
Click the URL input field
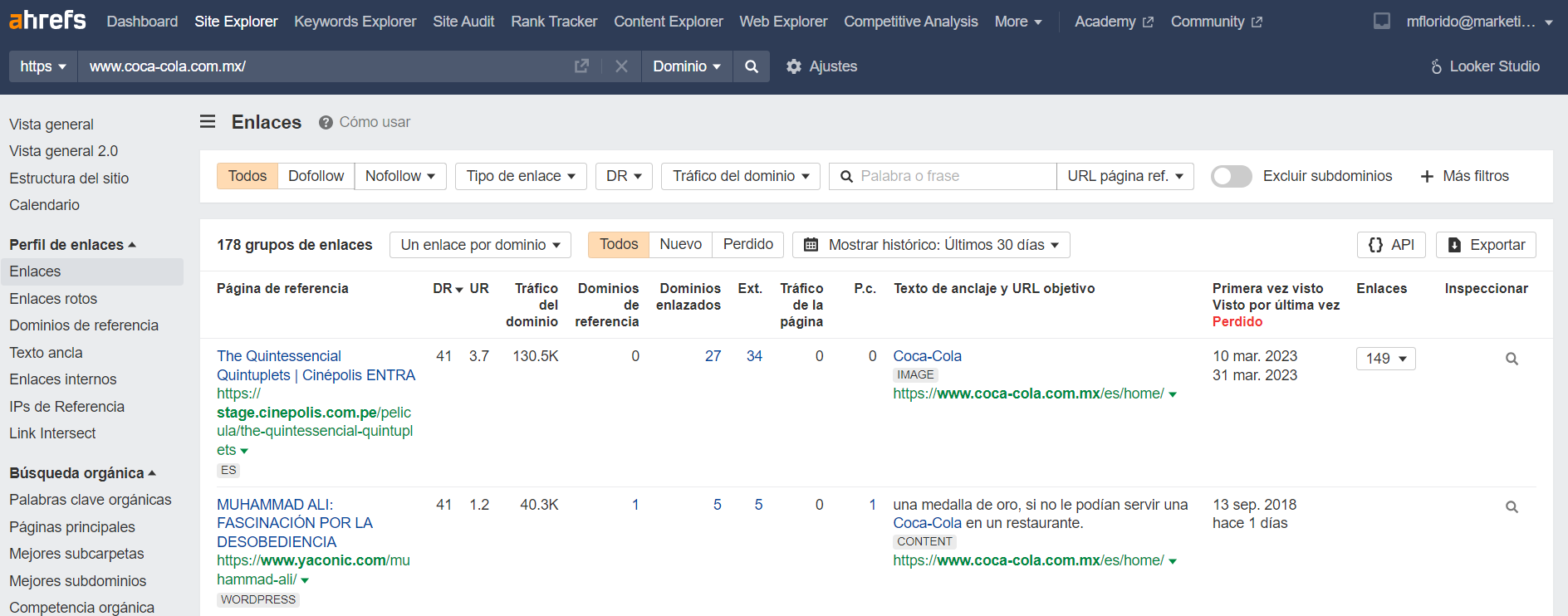point(324,66)
